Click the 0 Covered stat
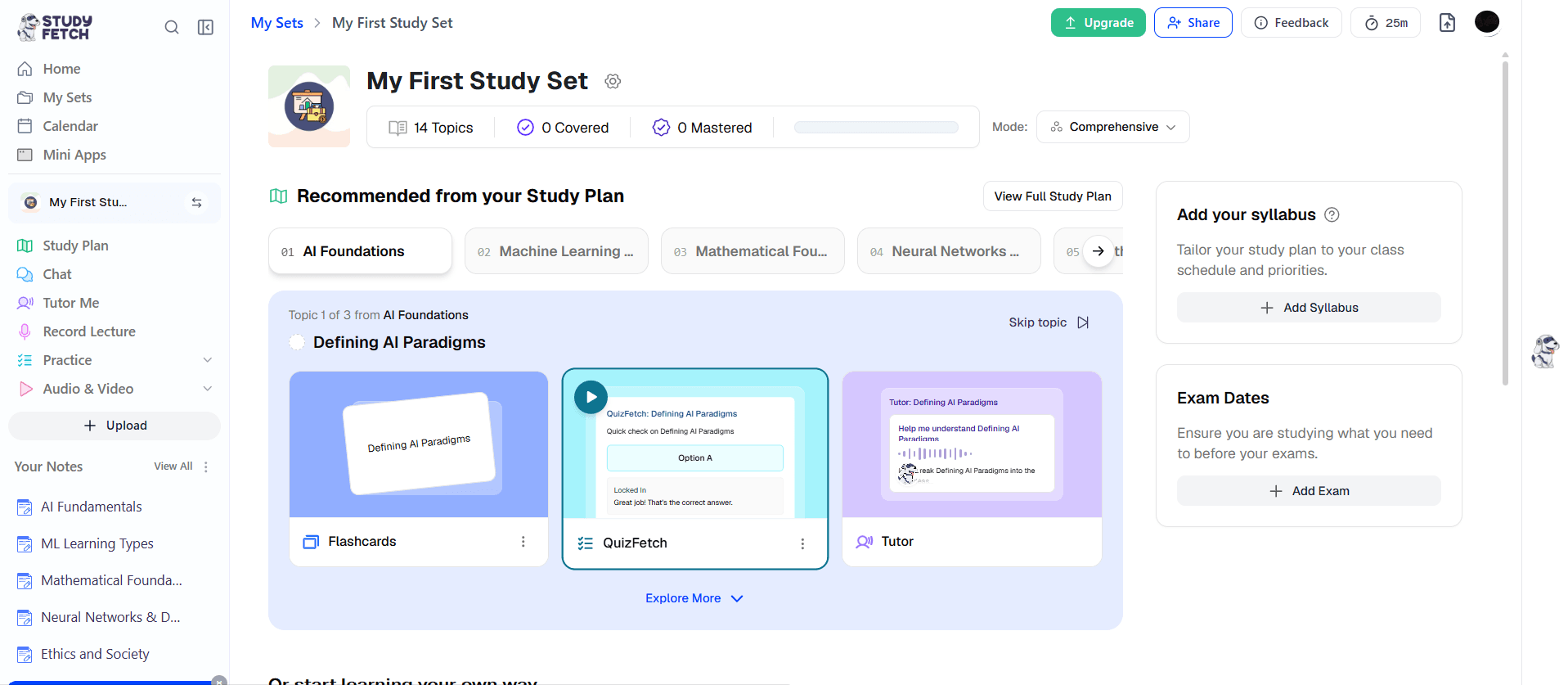Screen dimensions: 1568x685 (x=563, y=128)
